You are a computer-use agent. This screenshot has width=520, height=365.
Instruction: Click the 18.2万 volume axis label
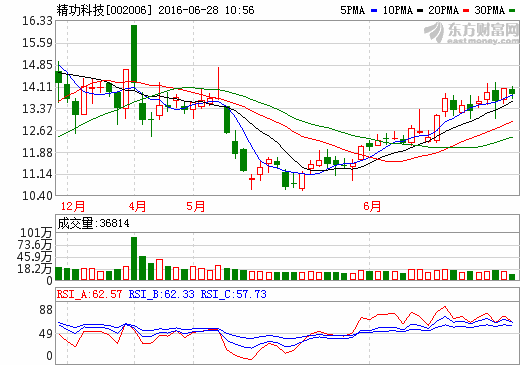point(35,269)
